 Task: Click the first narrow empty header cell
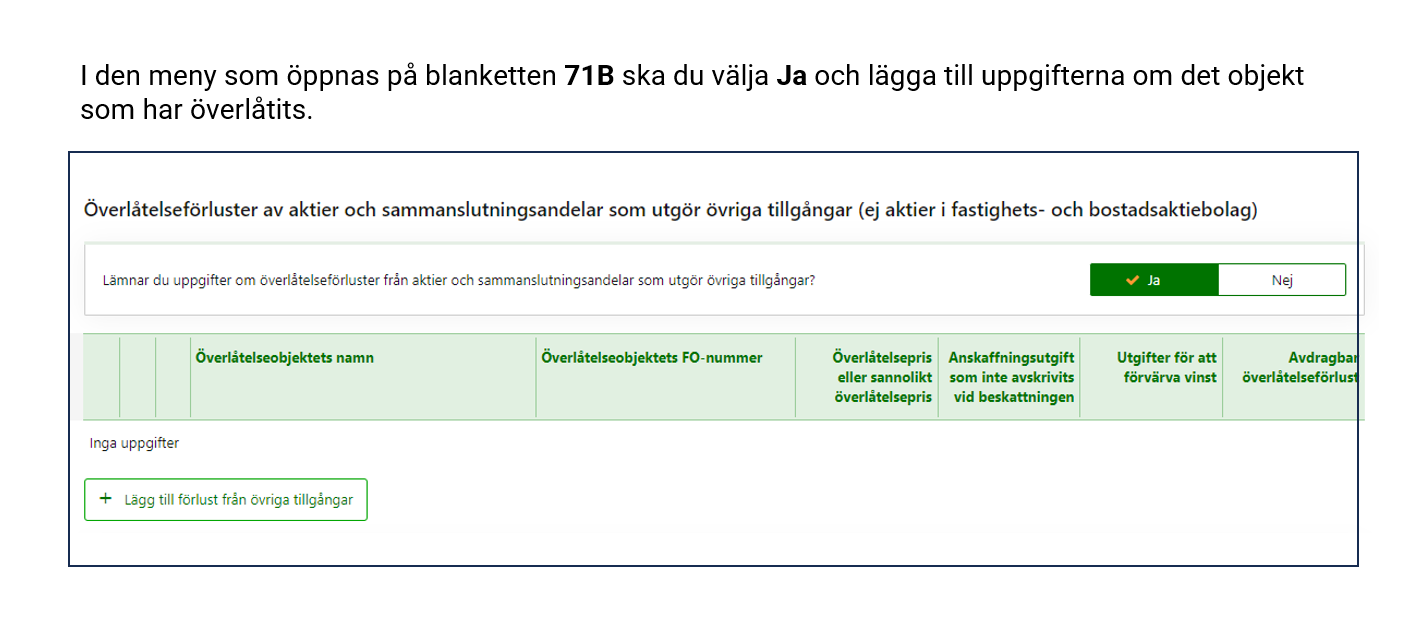[102, 377]
